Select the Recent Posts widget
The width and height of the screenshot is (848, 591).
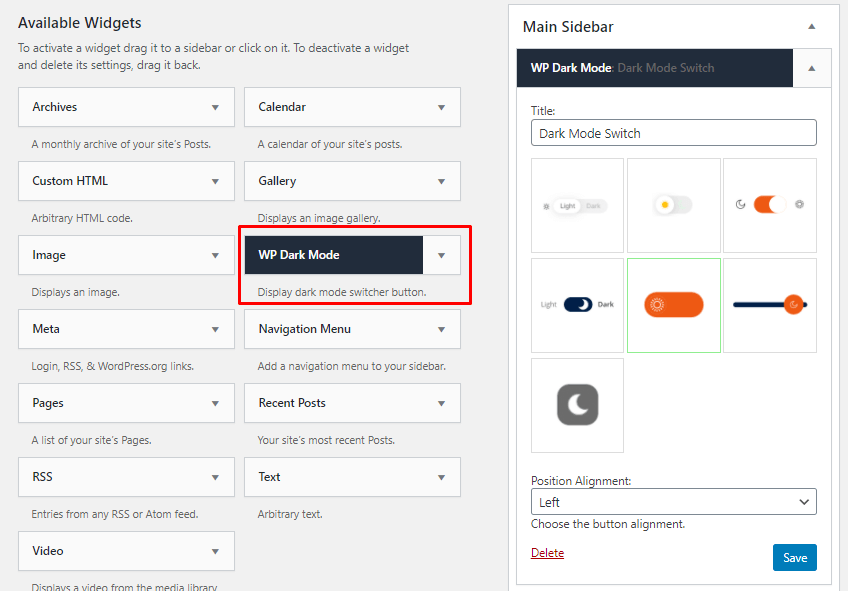click(x=292, y=403)
